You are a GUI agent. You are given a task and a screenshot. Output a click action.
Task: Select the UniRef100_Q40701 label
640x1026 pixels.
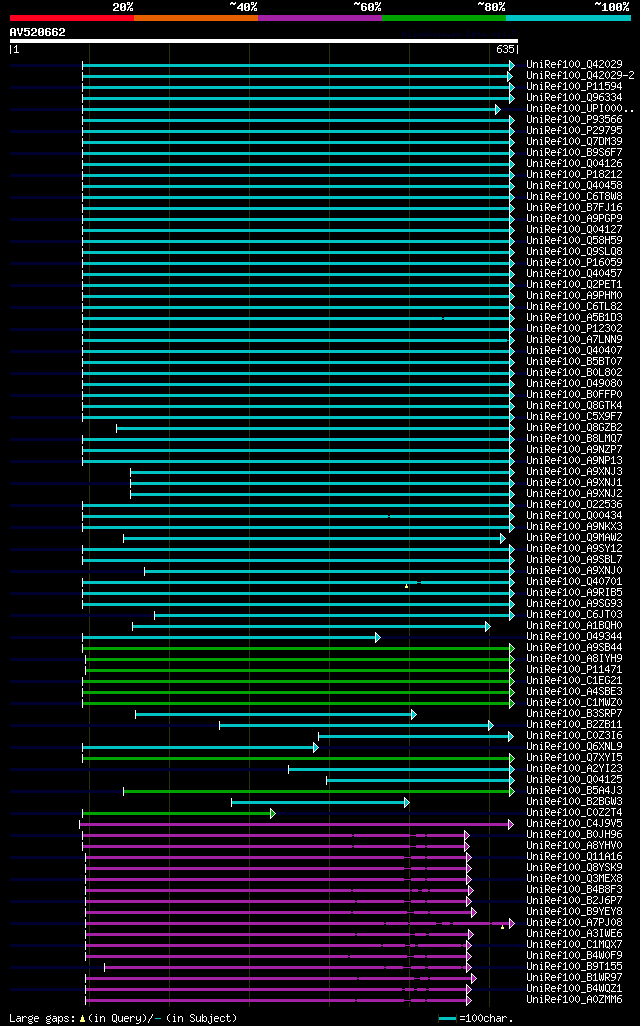(x=575, y=581)
